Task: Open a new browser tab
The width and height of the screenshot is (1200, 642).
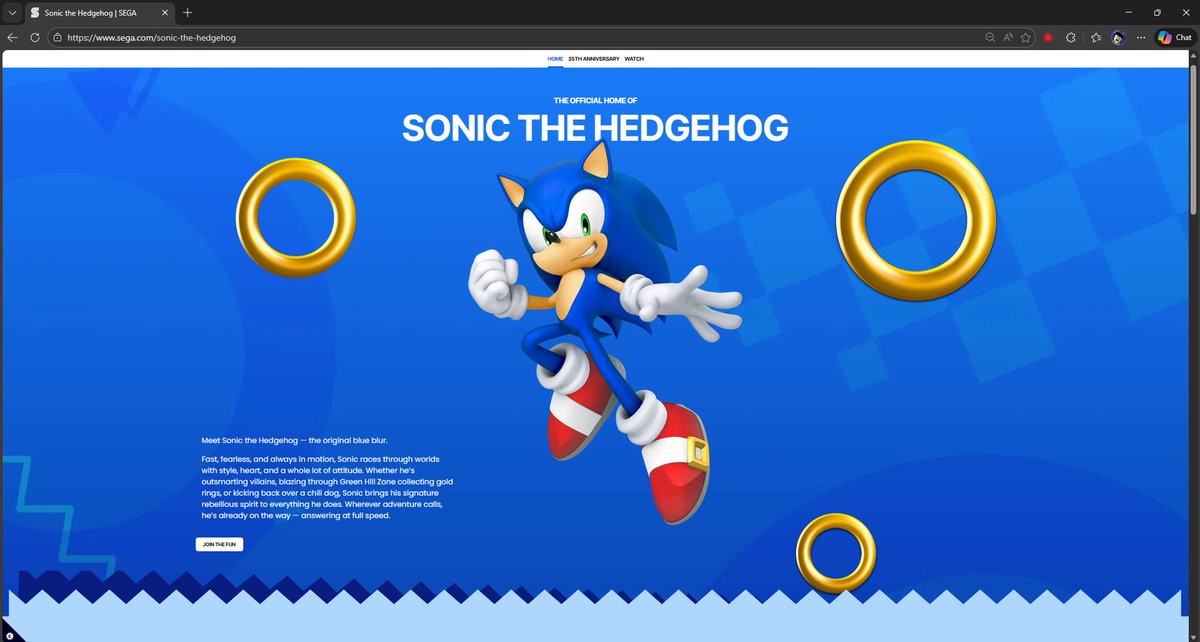Action: tap(187, 12)
